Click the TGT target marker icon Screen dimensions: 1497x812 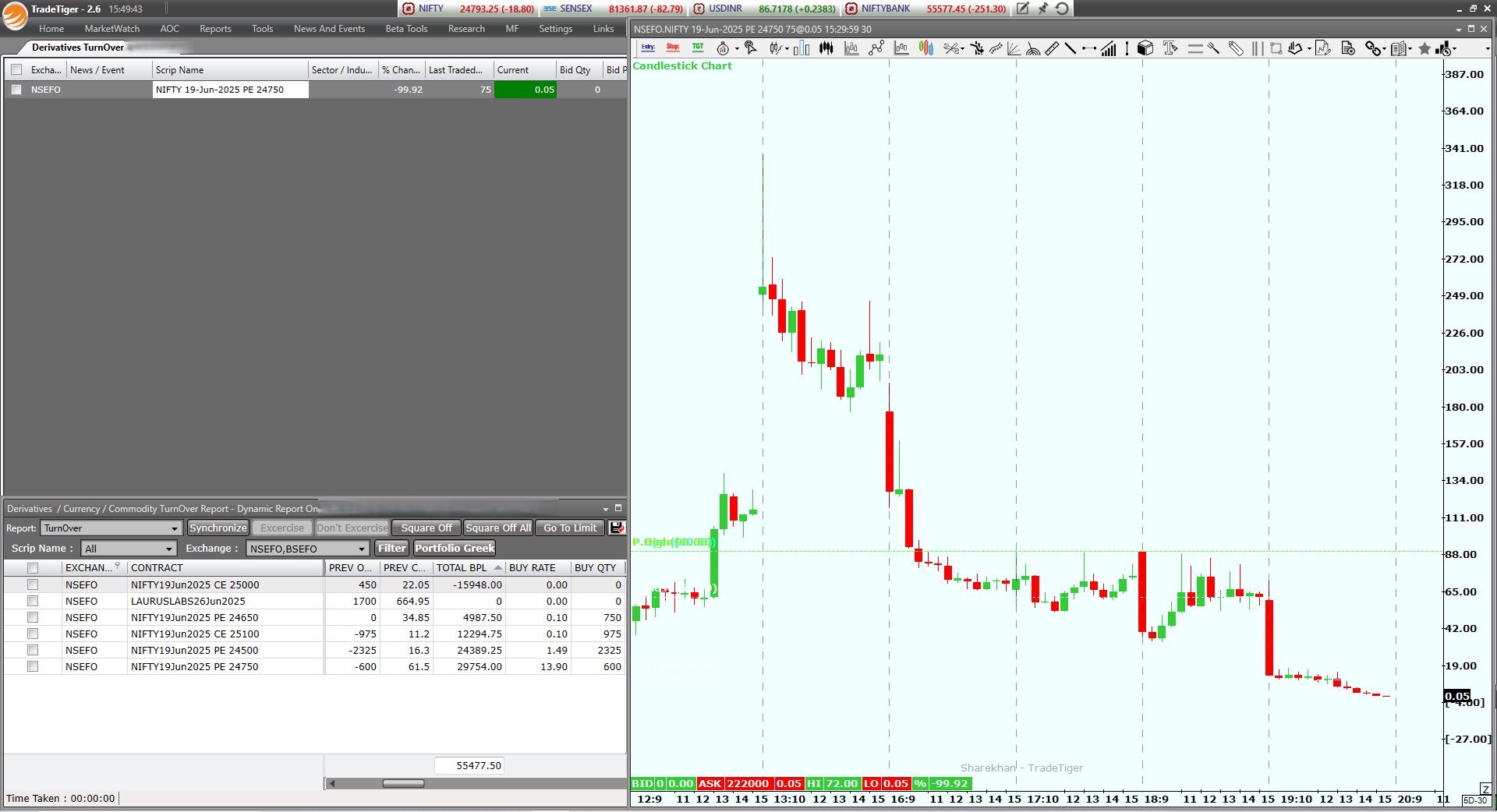698,48
